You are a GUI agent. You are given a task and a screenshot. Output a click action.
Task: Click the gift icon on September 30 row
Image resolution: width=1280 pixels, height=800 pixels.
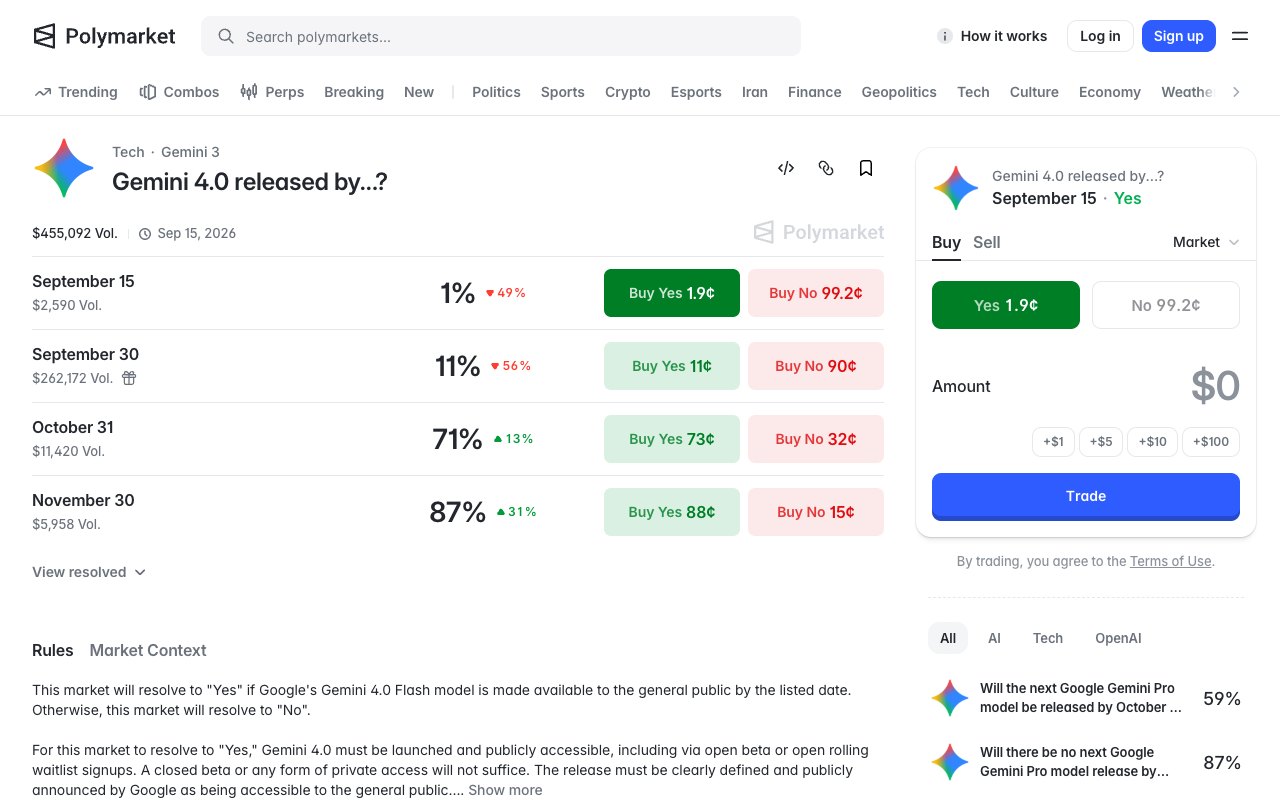pos(129,378)
